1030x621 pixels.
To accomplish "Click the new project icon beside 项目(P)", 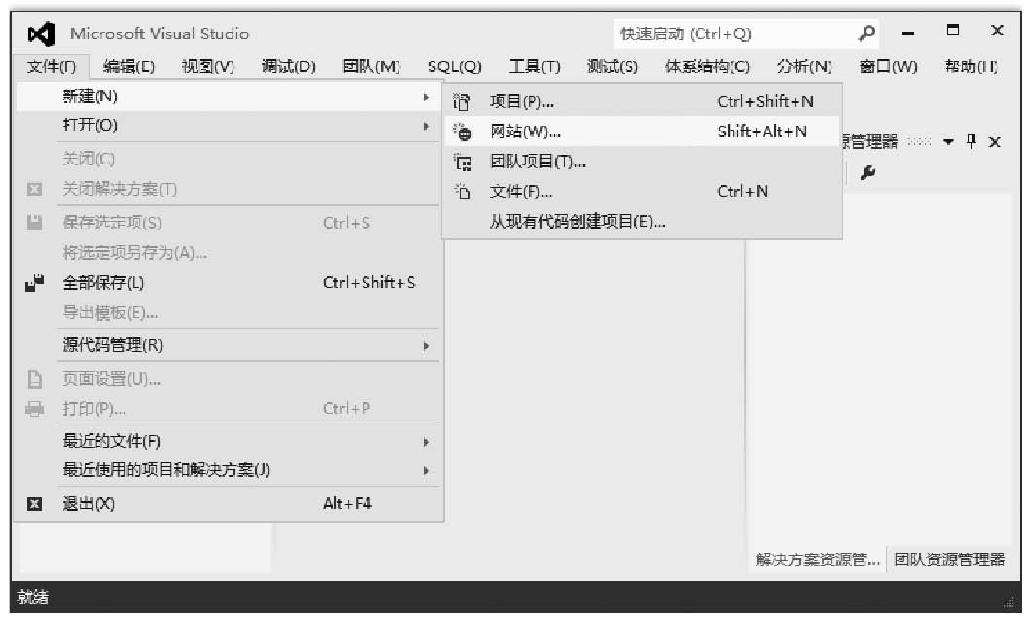I will coord(462,102).
